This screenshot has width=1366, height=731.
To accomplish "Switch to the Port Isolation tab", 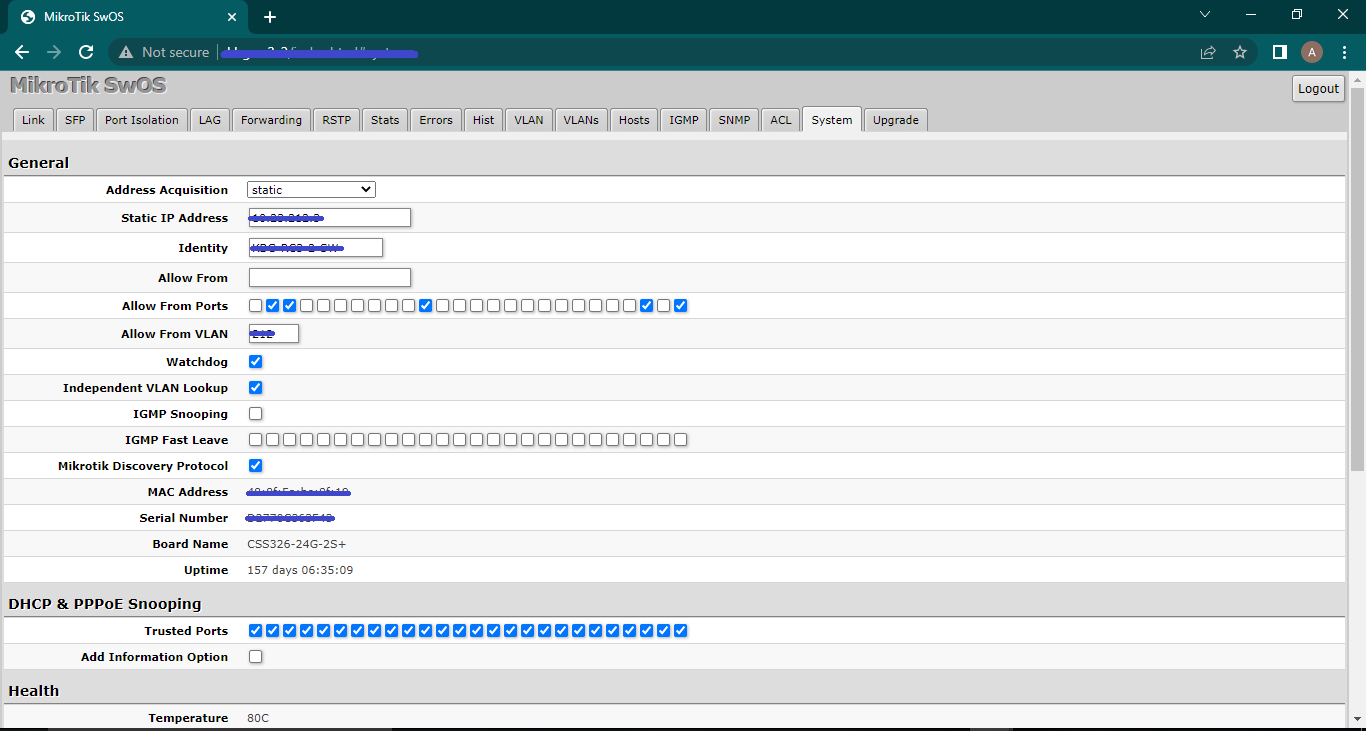I will click(141, 120).
